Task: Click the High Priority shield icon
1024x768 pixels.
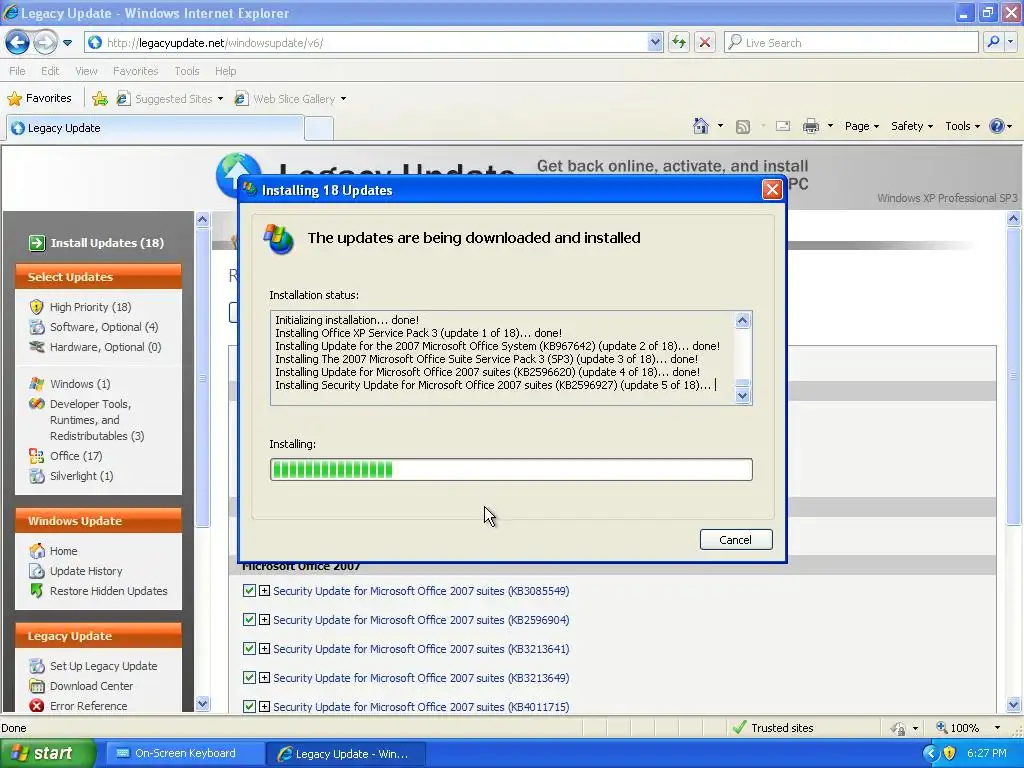Action: 37,307
